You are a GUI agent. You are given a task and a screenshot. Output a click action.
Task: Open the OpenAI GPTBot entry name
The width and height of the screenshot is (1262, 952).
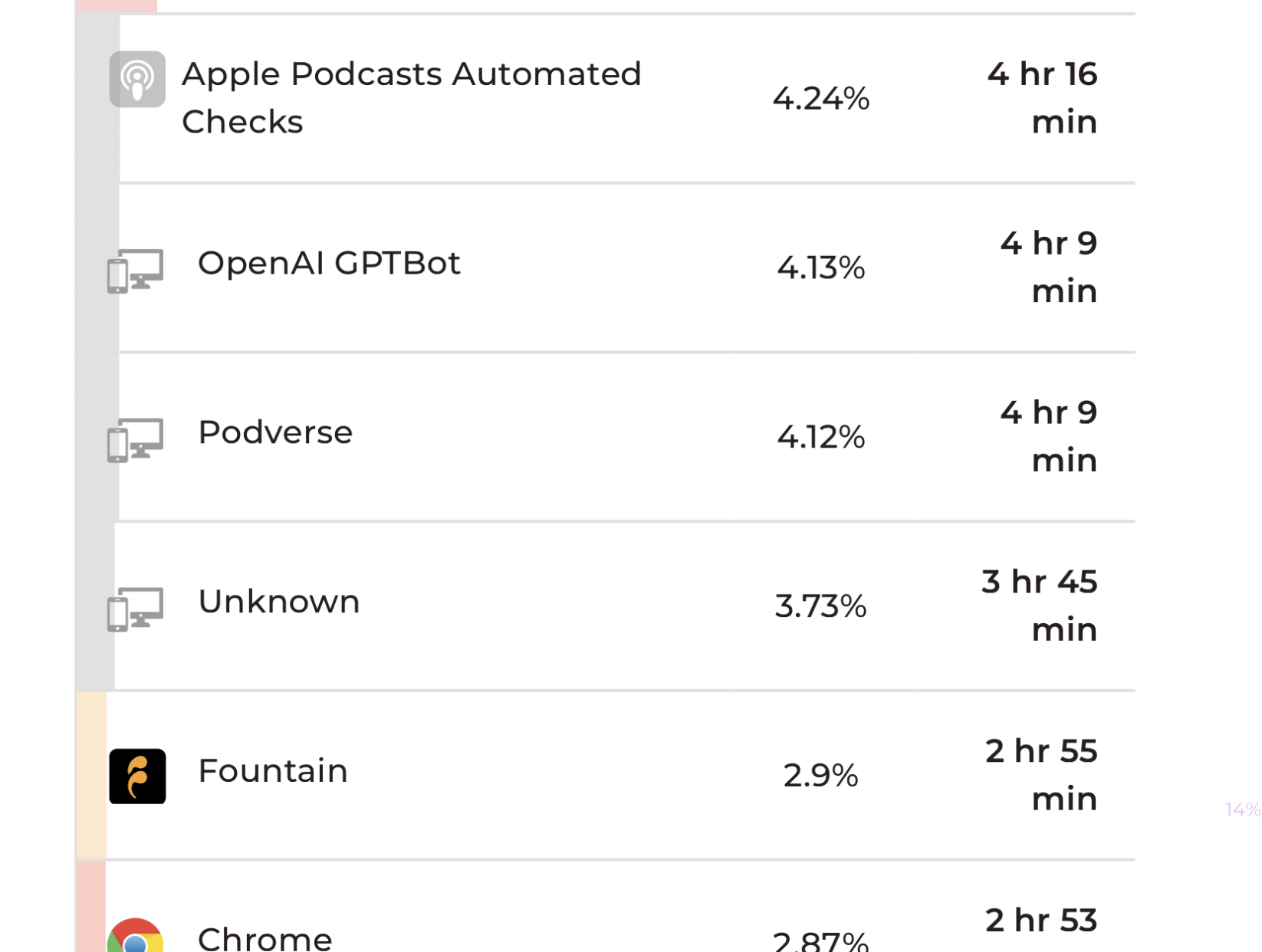[329, 264]
